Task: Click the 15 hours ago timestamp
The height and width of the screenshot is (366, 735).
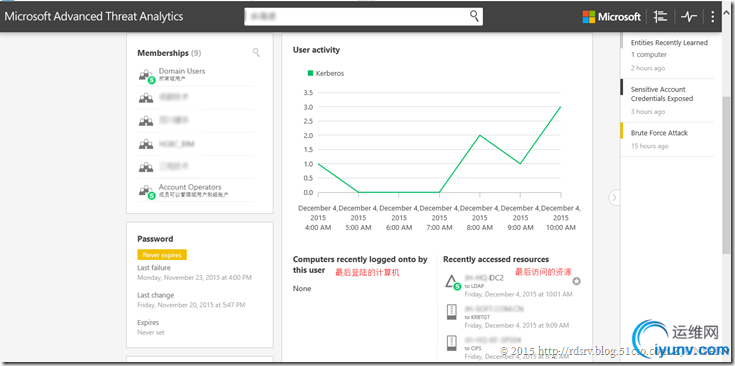Action: [650, 146]
